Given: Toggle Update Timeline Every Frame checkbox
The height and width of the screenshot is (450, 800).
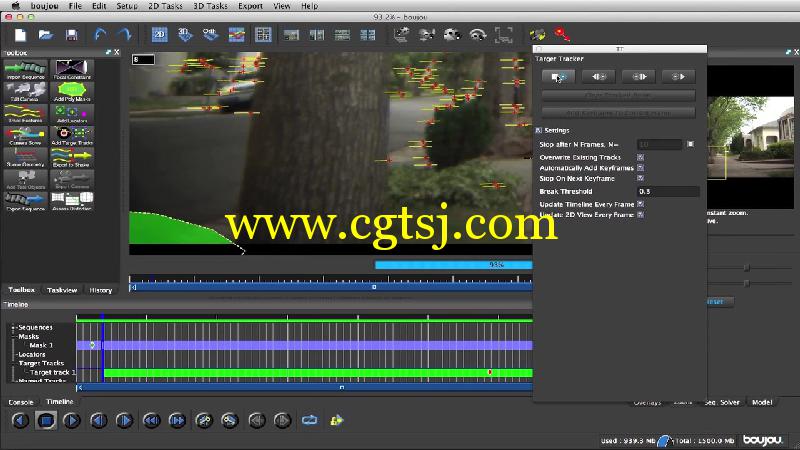Looking at the screenshot, I should [640, 204].
